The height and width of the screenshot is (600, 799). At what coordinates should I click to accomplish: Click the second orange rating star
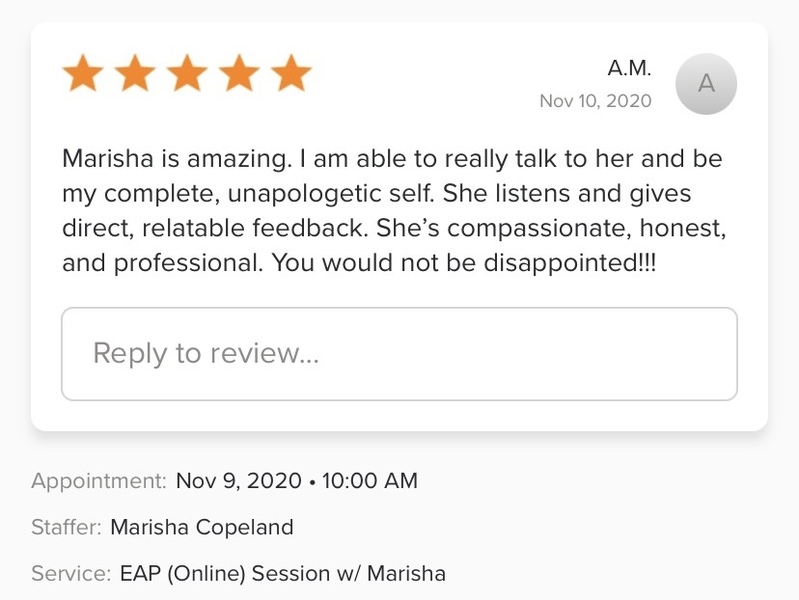point(135,74)
